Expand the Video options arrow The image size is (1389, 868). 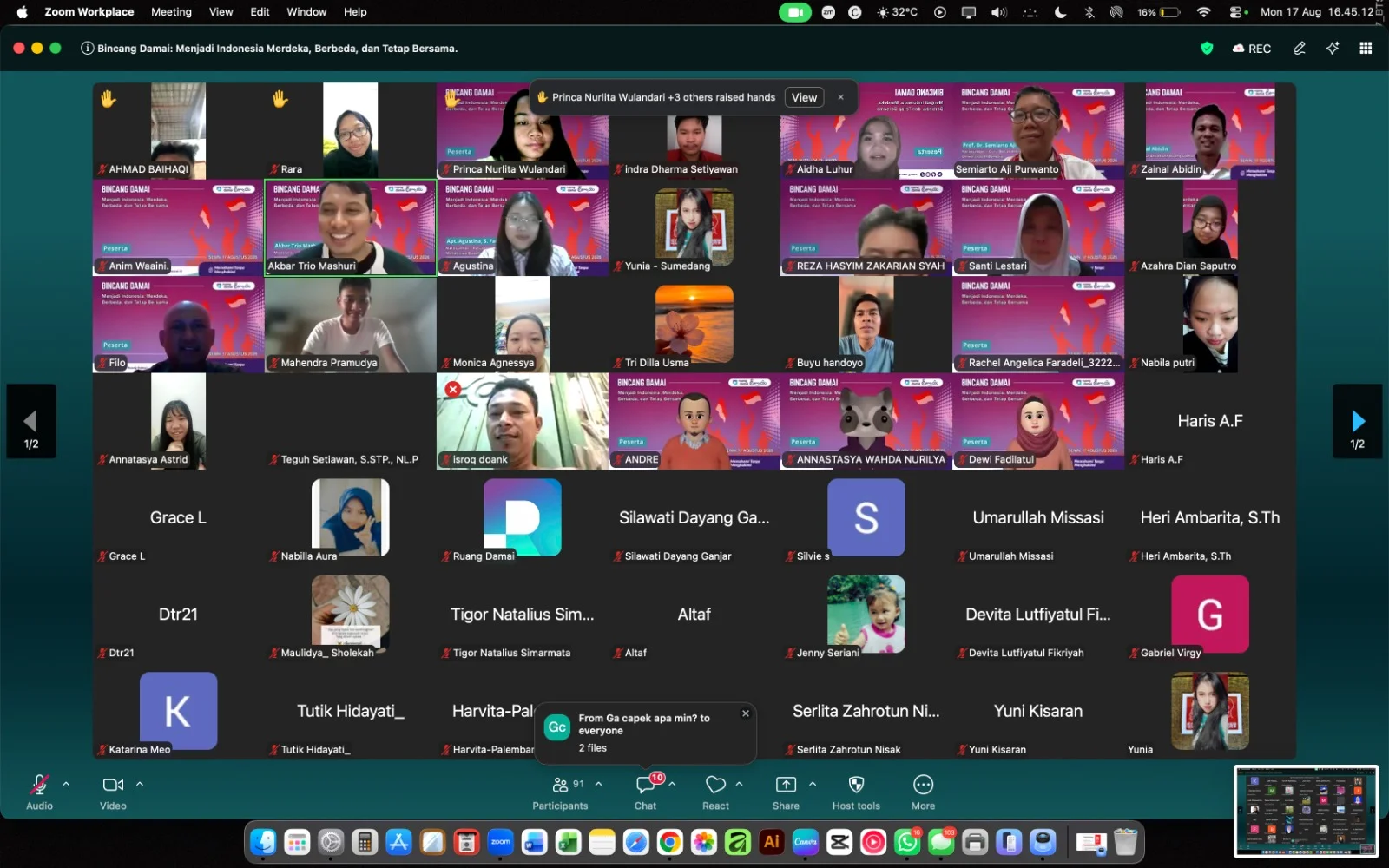pos(140,784)
